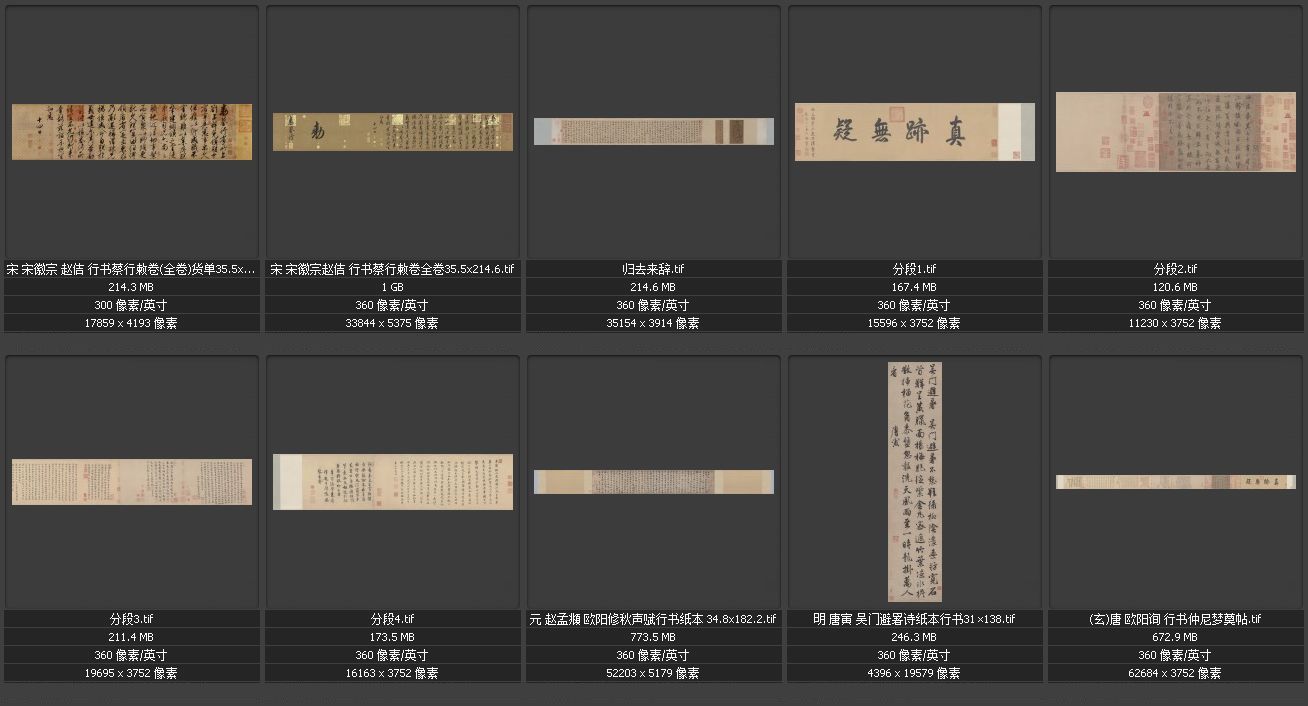Click the filename label 归去来辞.tif
This screenshot has width=1308, height=706.
653,269
